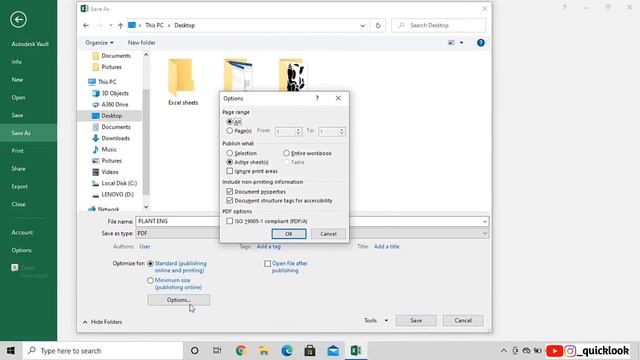Open Microsoft Store from taskbar
The width and height of the screenshot is (640, 360).
coord(310,351)
